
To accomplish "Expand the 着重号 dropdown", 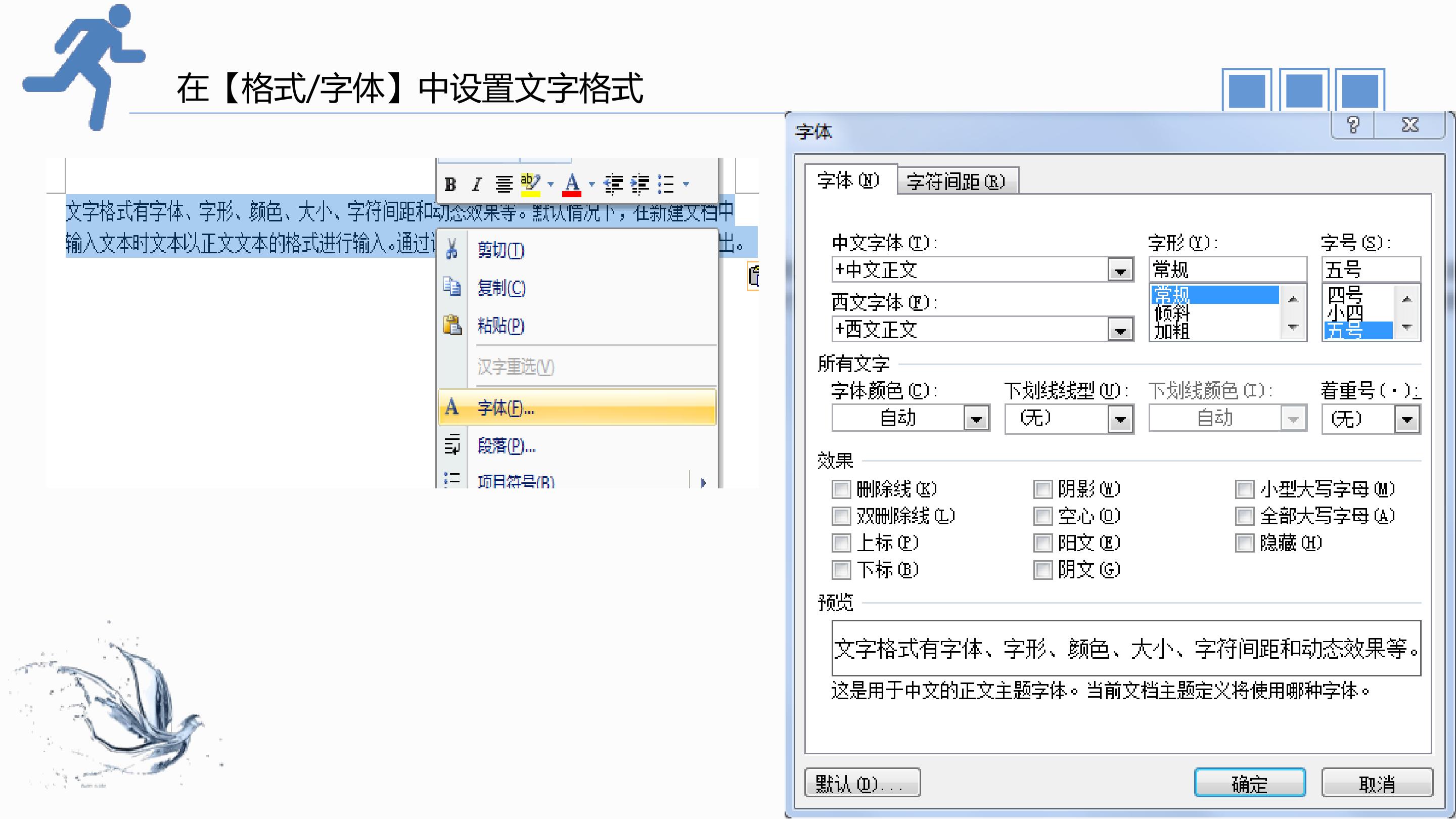I will click(1407, 420).
